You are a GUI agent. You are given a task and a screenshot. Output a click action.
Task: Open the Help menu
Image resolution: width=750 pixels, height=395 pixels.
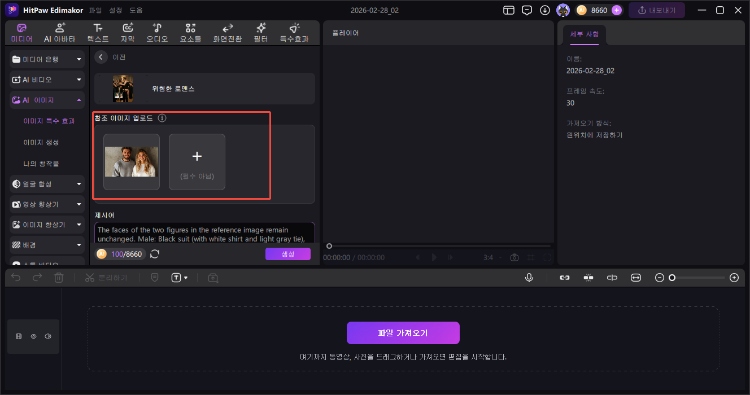136,10
